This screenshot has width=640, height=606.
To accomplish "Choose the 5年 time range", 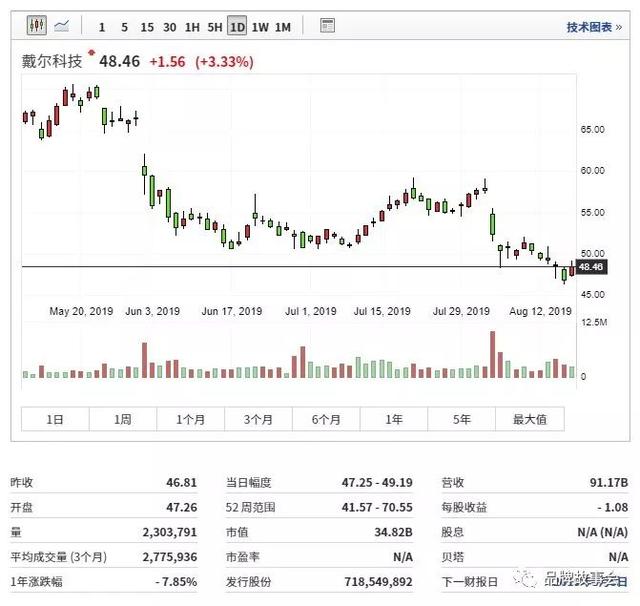I will coord(462,419).
